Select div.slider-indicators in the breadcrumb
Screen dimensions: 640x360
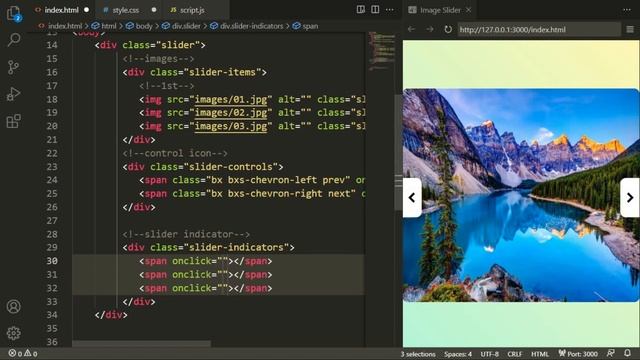[251, 26]
